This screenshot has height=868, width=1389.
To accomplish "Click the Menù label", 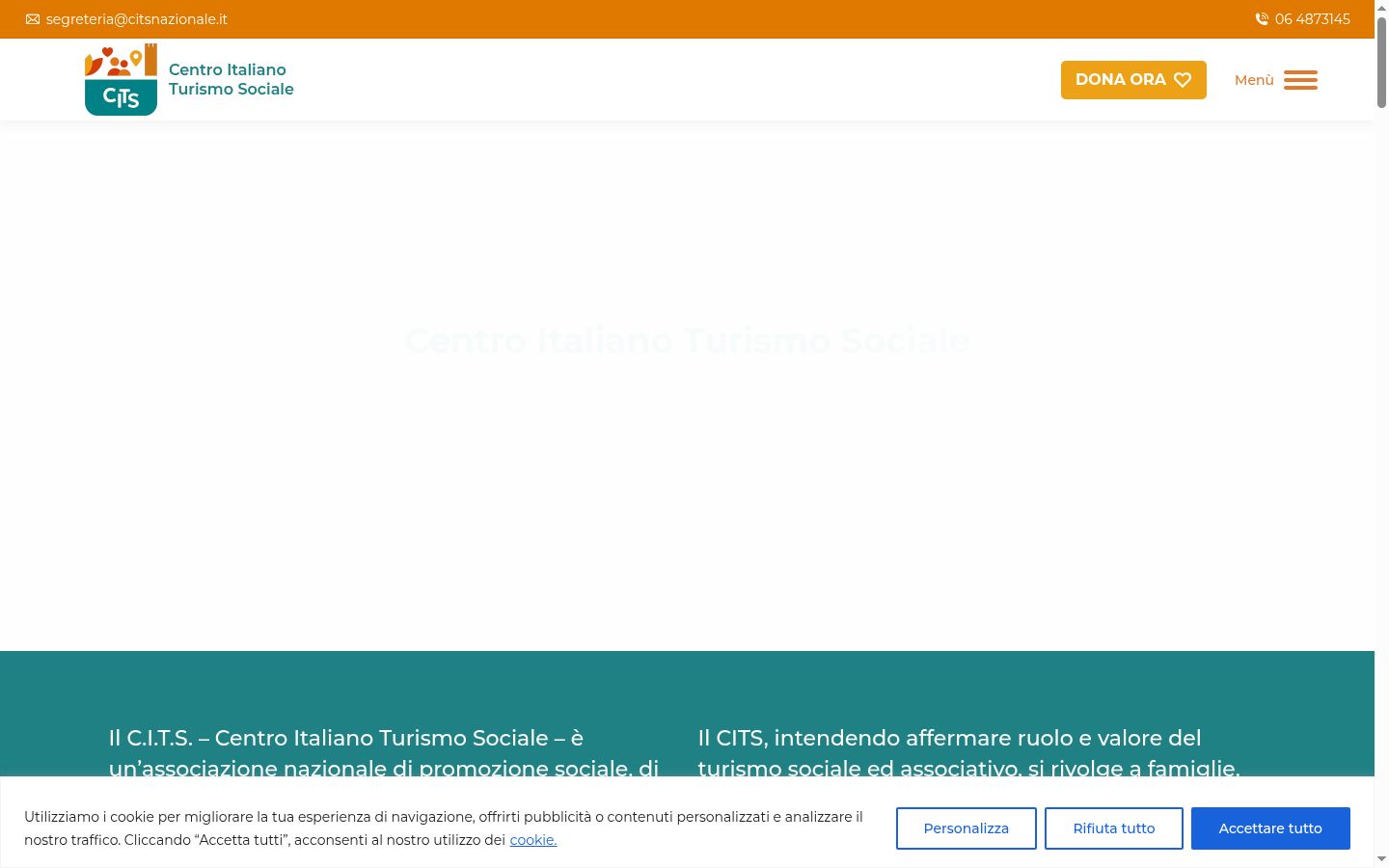I will (x=1254, y=80).
